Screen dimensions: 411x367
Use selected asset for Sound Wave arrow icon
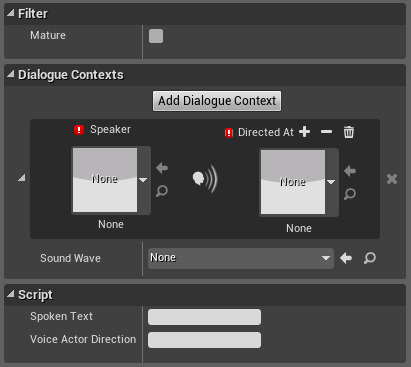[x=346, y=258]
